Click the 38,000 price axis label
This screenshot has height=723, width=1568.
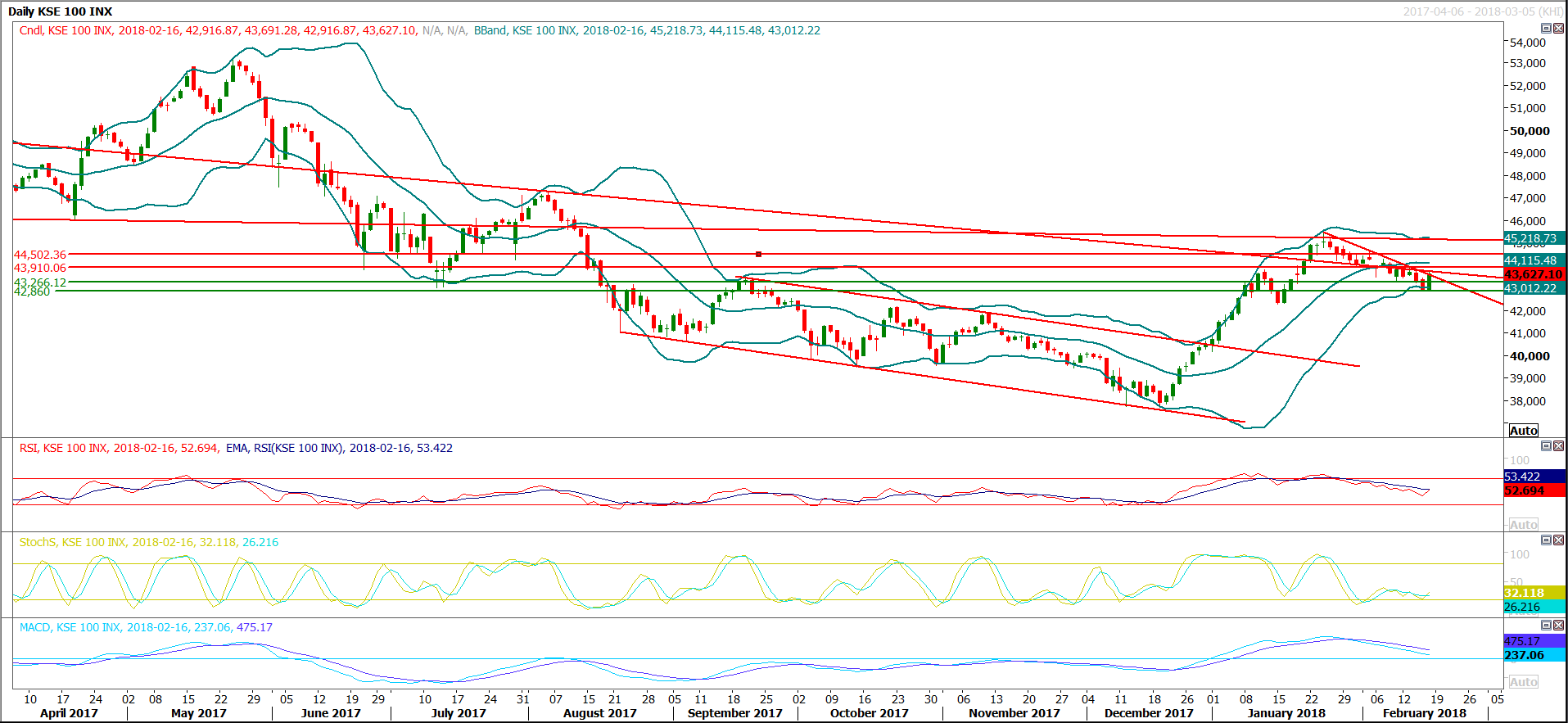point(1528,401)
